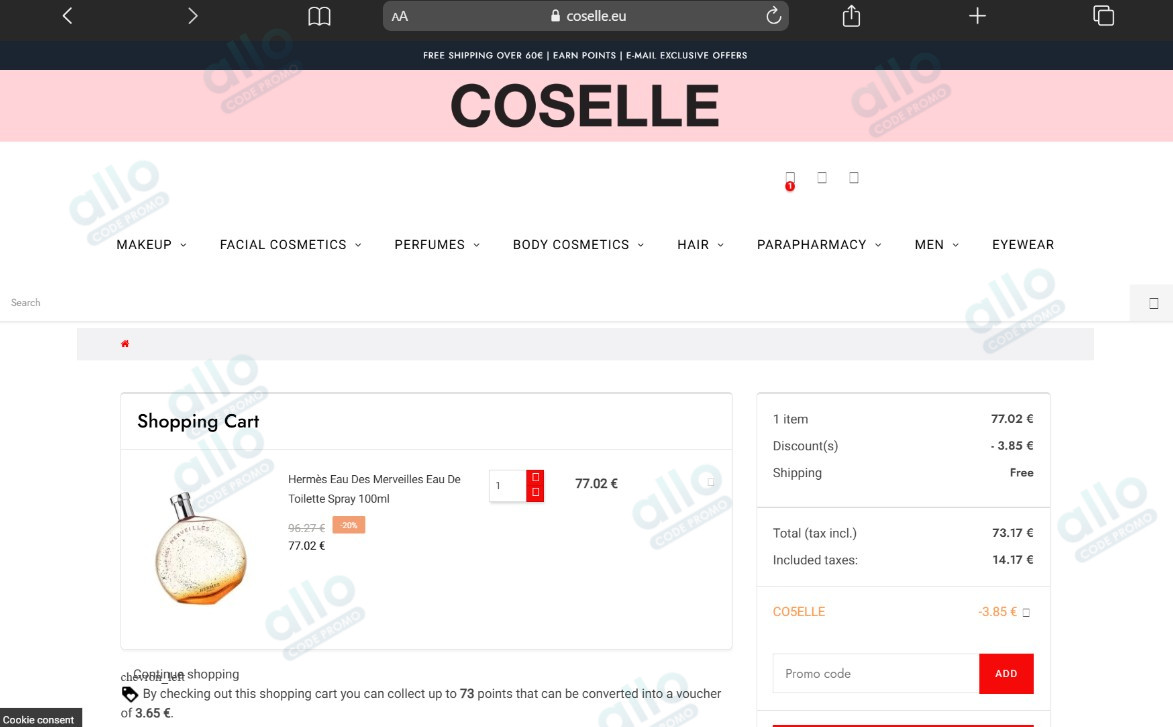Select the MAKEUP menu item

click(x=142, y=244)
